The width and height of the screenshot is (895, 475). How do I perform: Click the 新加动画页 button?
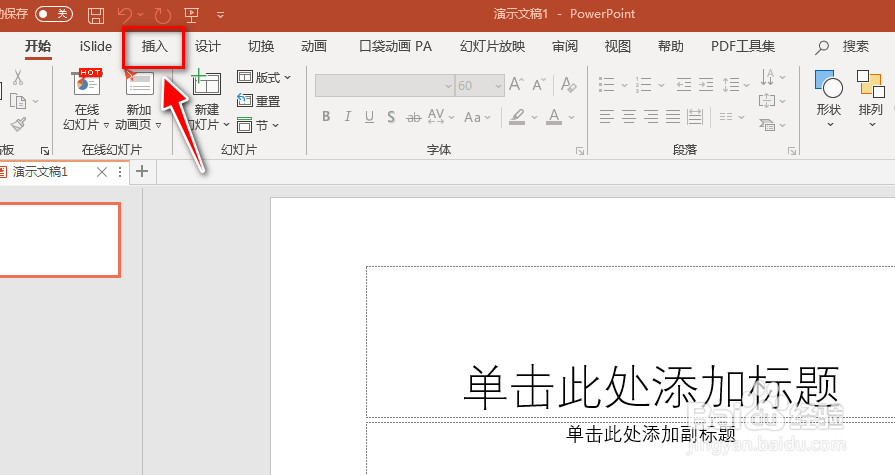tap(139, 100)
